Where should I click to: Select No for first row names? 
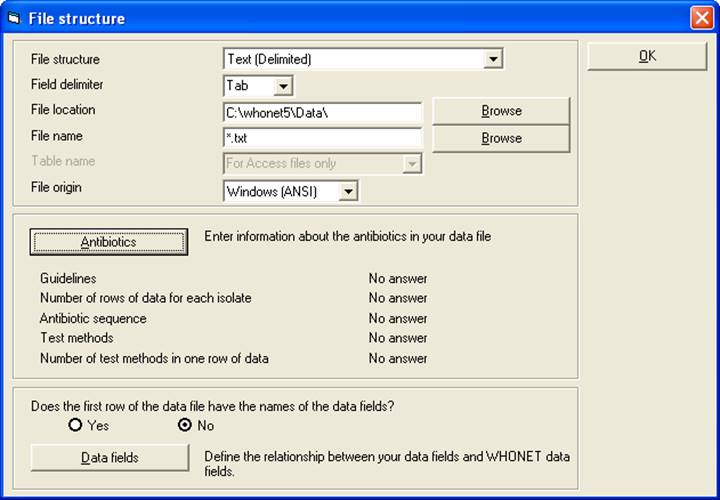click(x=185, y=425)
